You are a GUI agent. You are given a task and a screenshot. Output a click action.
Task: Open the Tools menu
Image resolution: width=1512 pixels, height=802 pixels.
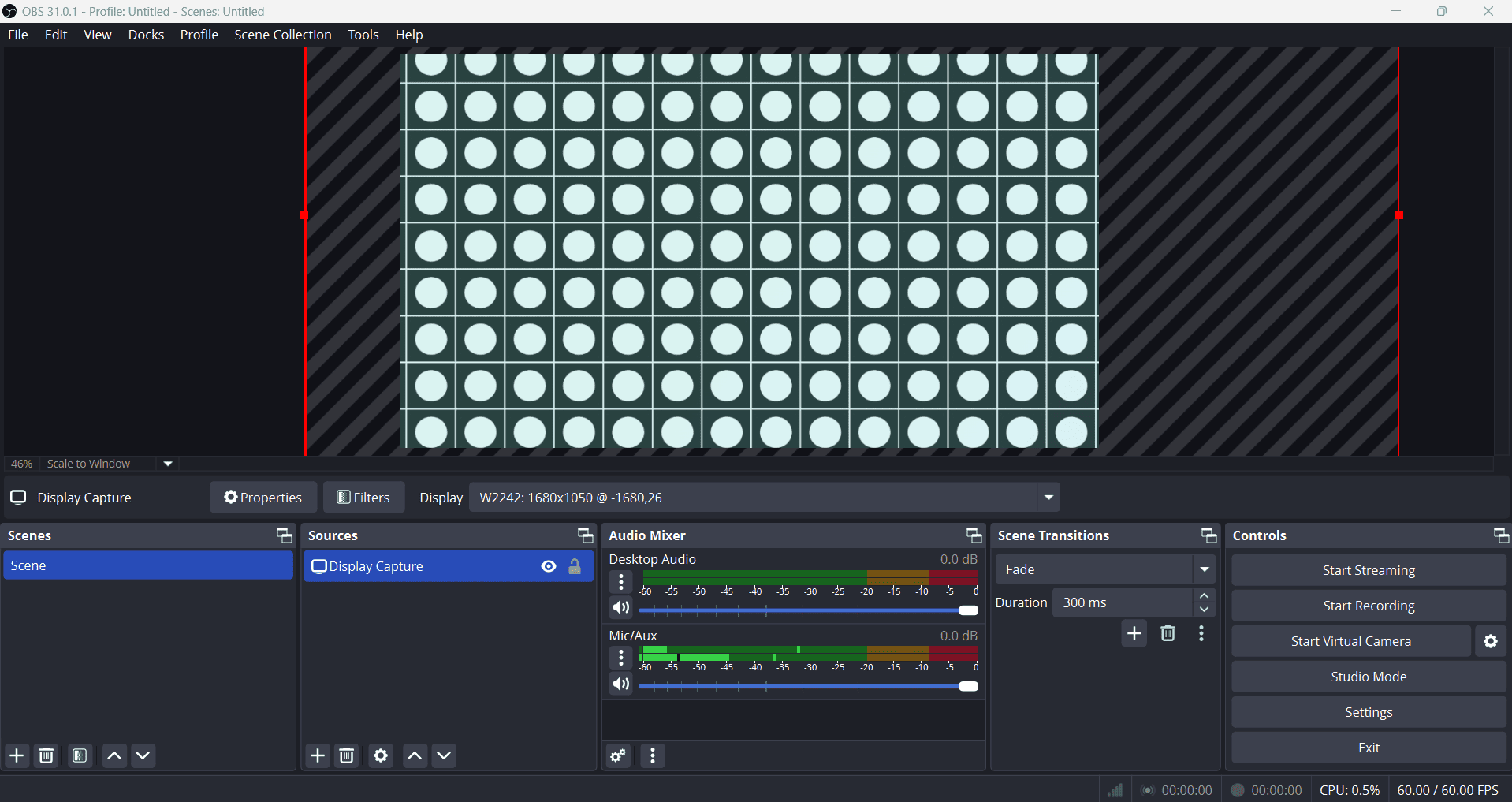363,35
